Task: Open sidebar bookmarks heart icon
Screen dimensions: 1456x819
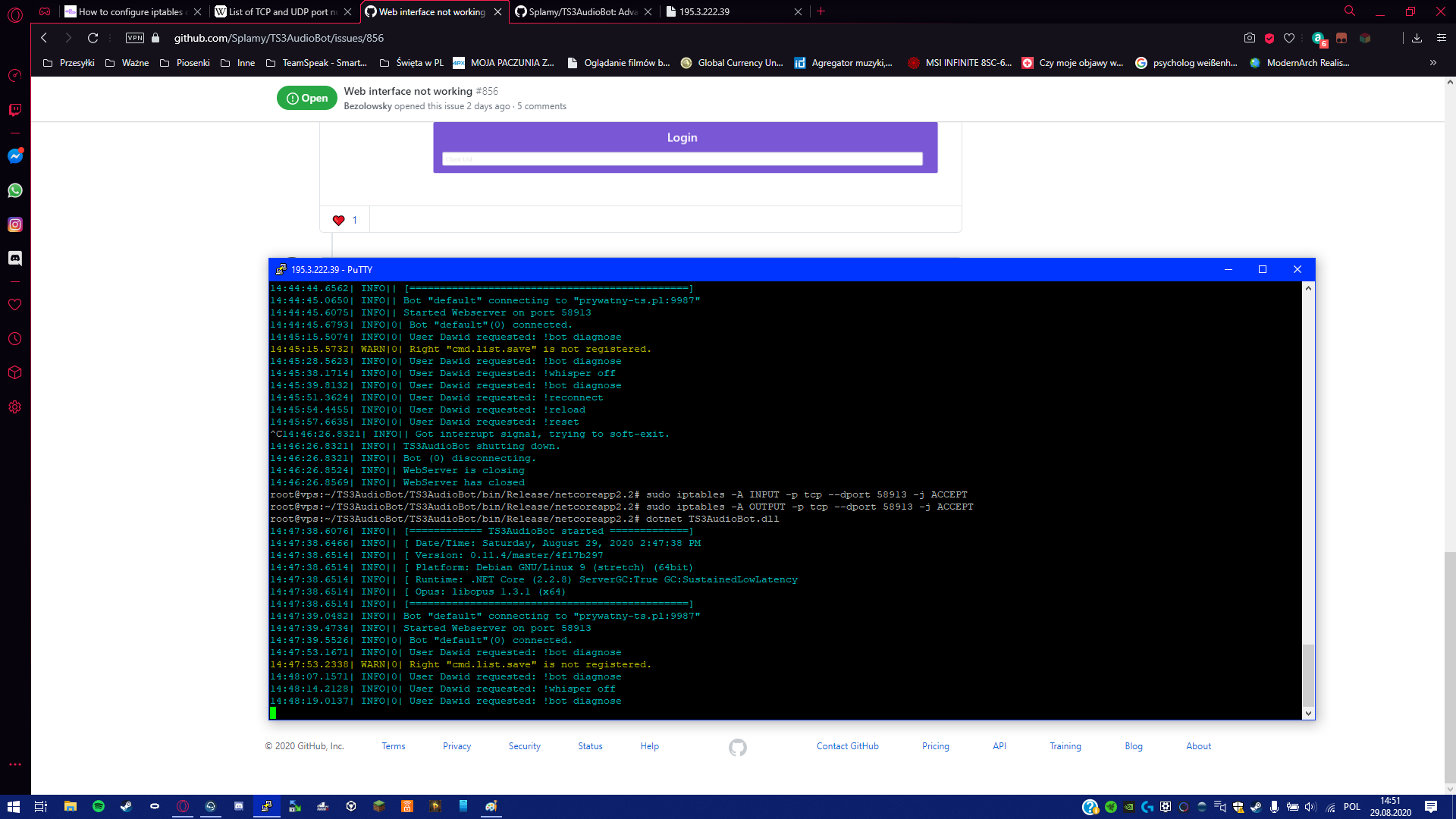Action: click(15, 304)
